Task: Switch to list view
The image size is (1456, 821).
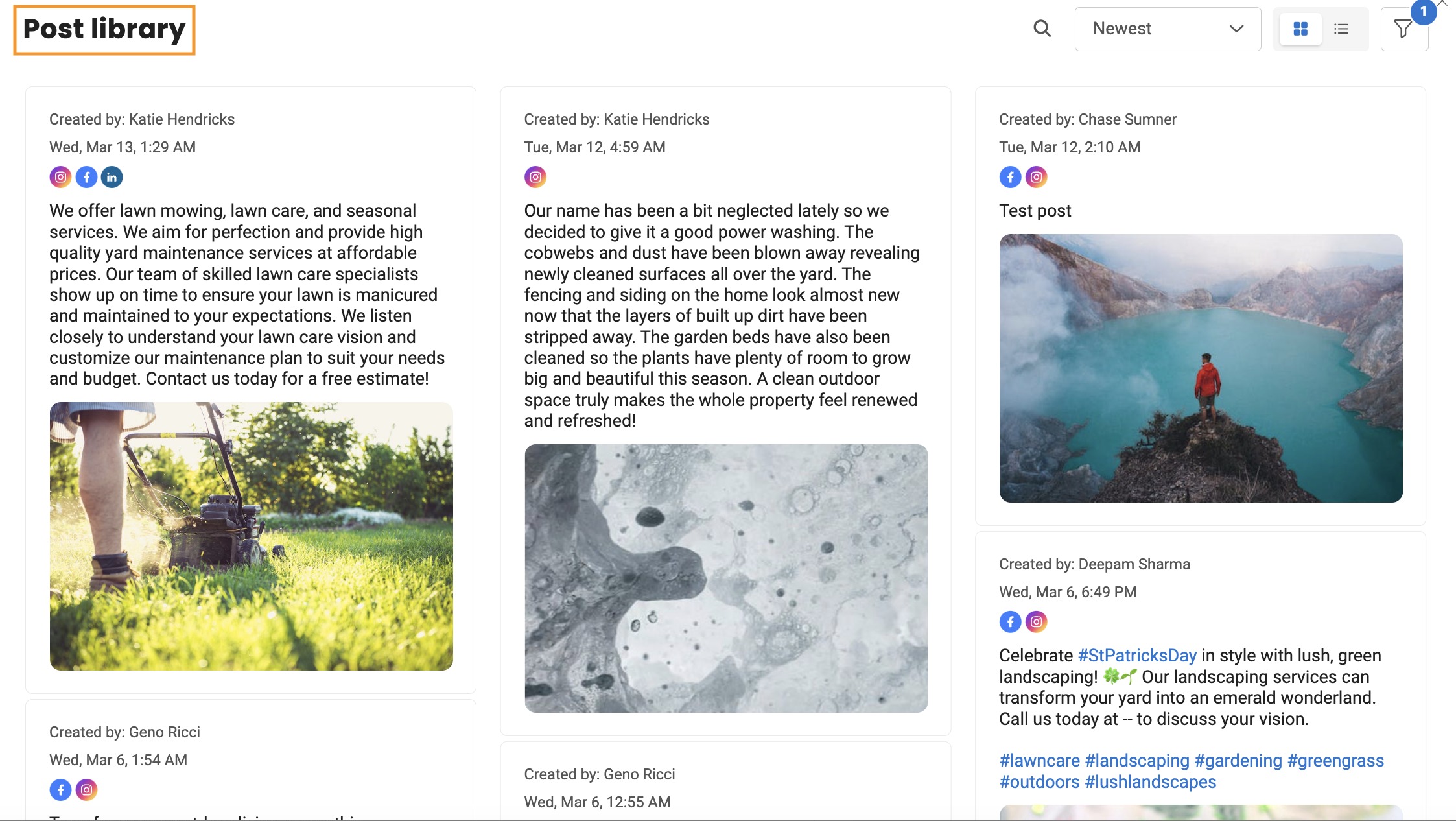Action: click(x=1341, y=29)
